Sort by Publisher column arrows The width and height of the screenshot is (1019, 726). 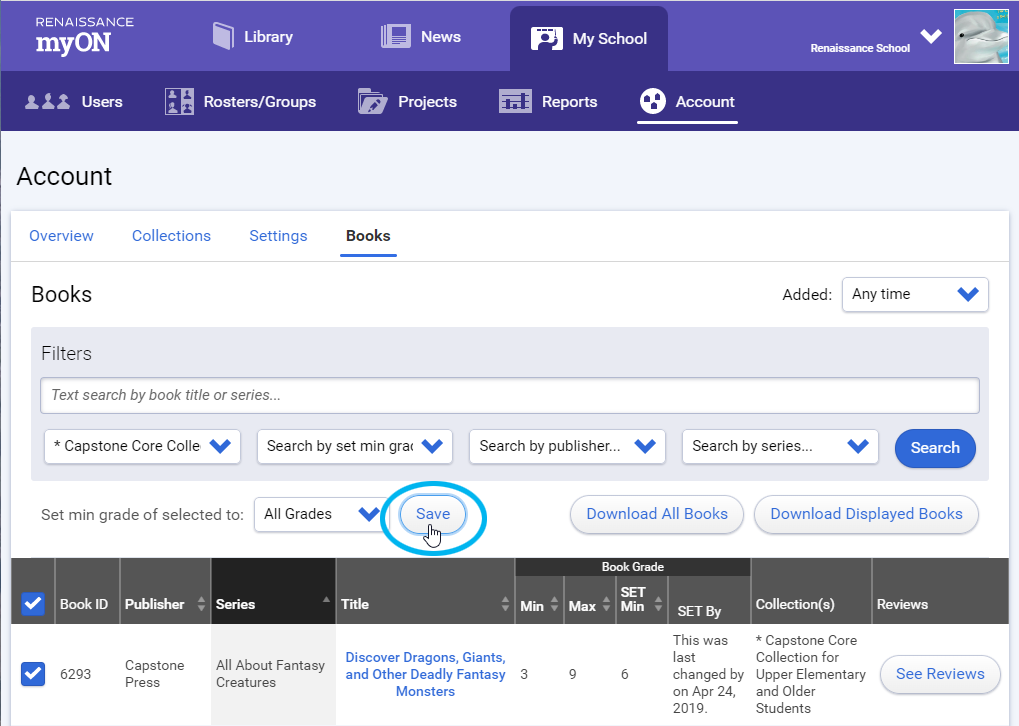(x=201, y=604)
